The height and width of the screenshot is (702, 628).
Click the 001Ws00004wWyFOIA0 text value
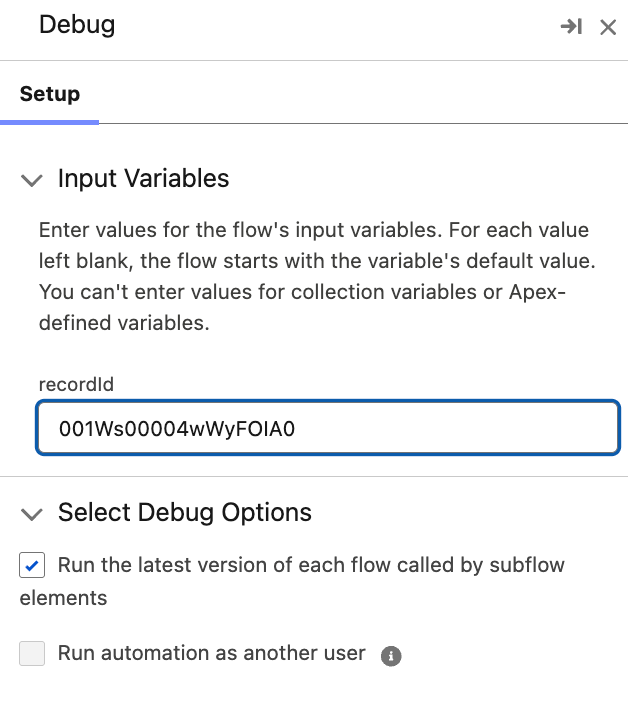pyautogui.click(x=177, y=429)
